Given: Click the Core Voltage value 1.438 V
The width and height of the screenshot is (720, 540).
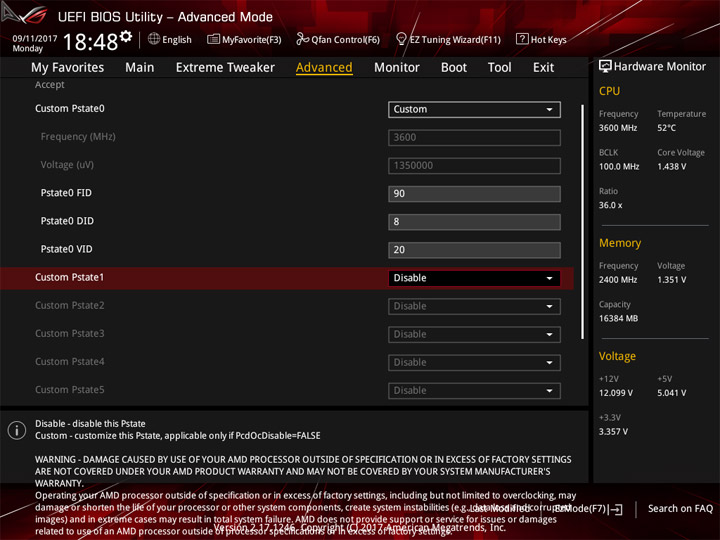Looking at the screenshot, I should [671, 166].
